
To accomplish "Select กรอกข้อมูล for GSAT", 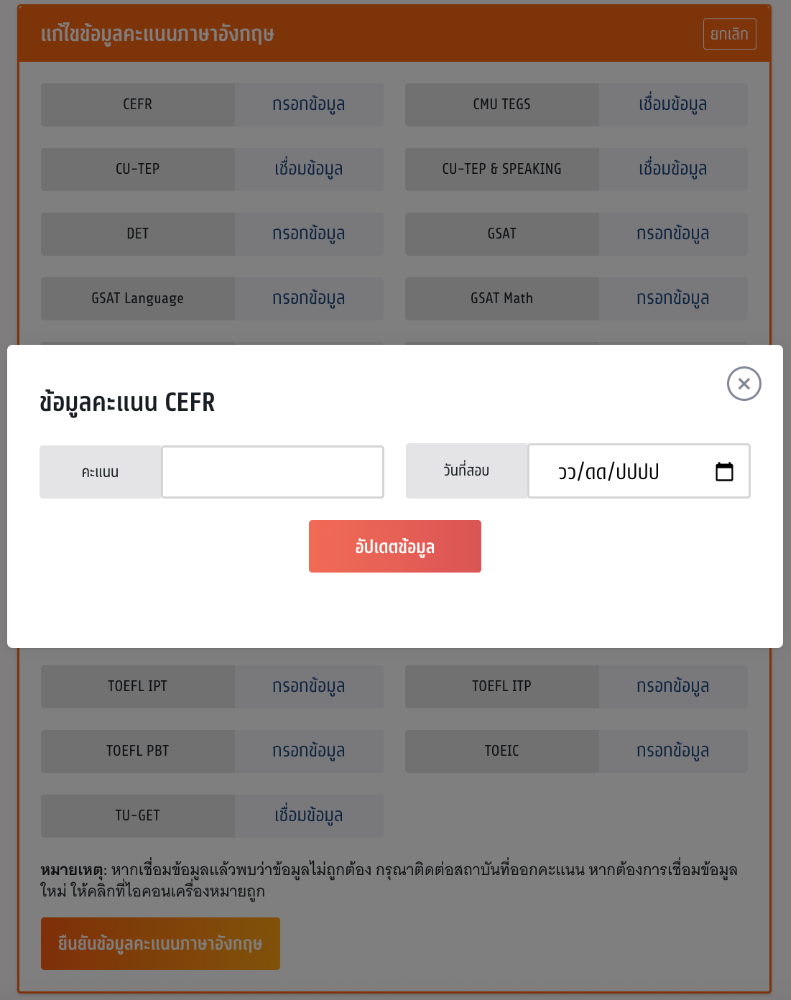I will (x=673, y=233).
